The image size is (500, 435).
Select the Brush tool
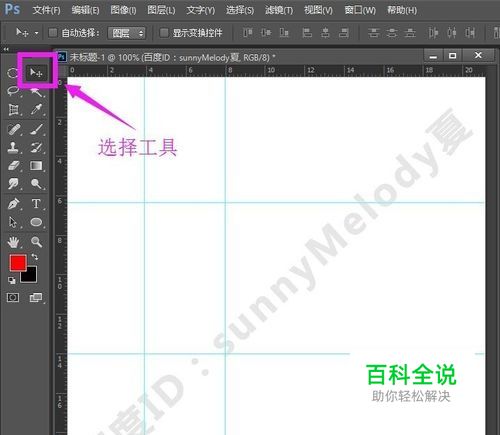(x=37, y=129)
